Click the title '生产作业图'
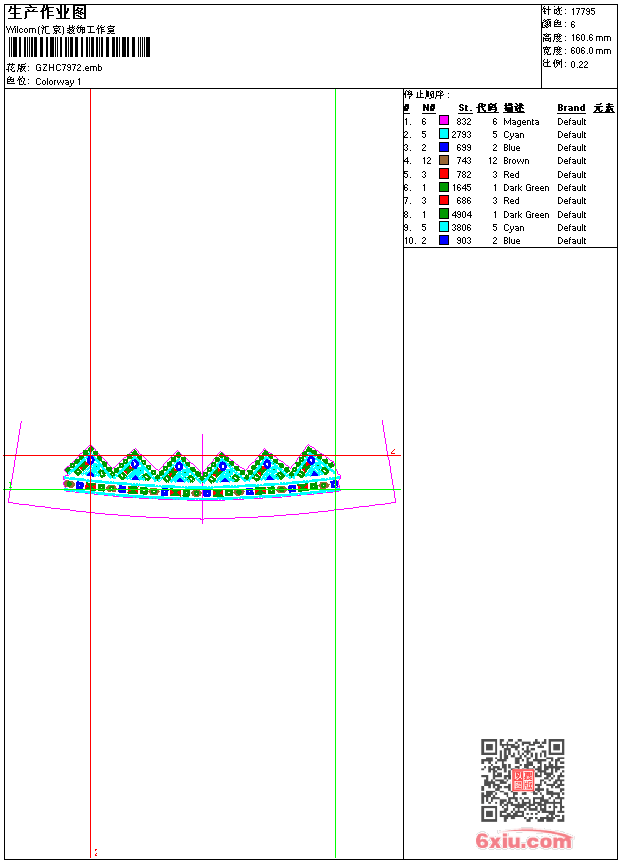 click(47, 13)
